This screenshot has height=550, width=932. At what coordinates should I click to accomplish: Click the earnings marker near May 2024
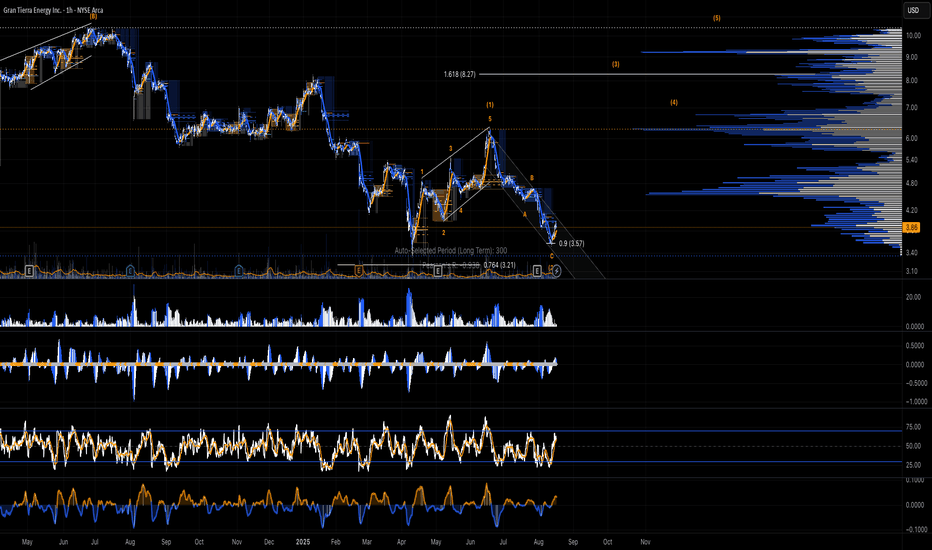(x=29, y=271)
